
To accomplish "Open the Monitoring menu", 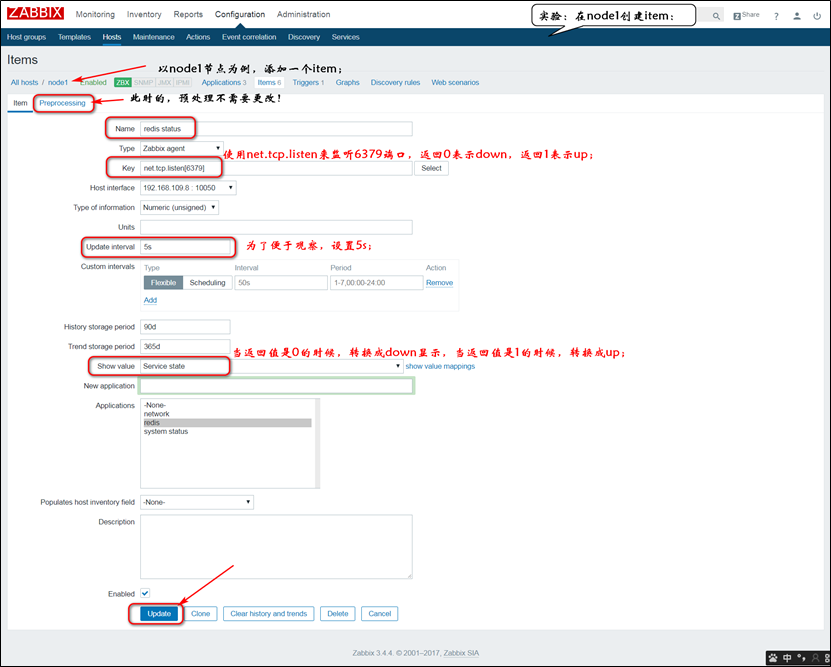I will click(95, 14).
